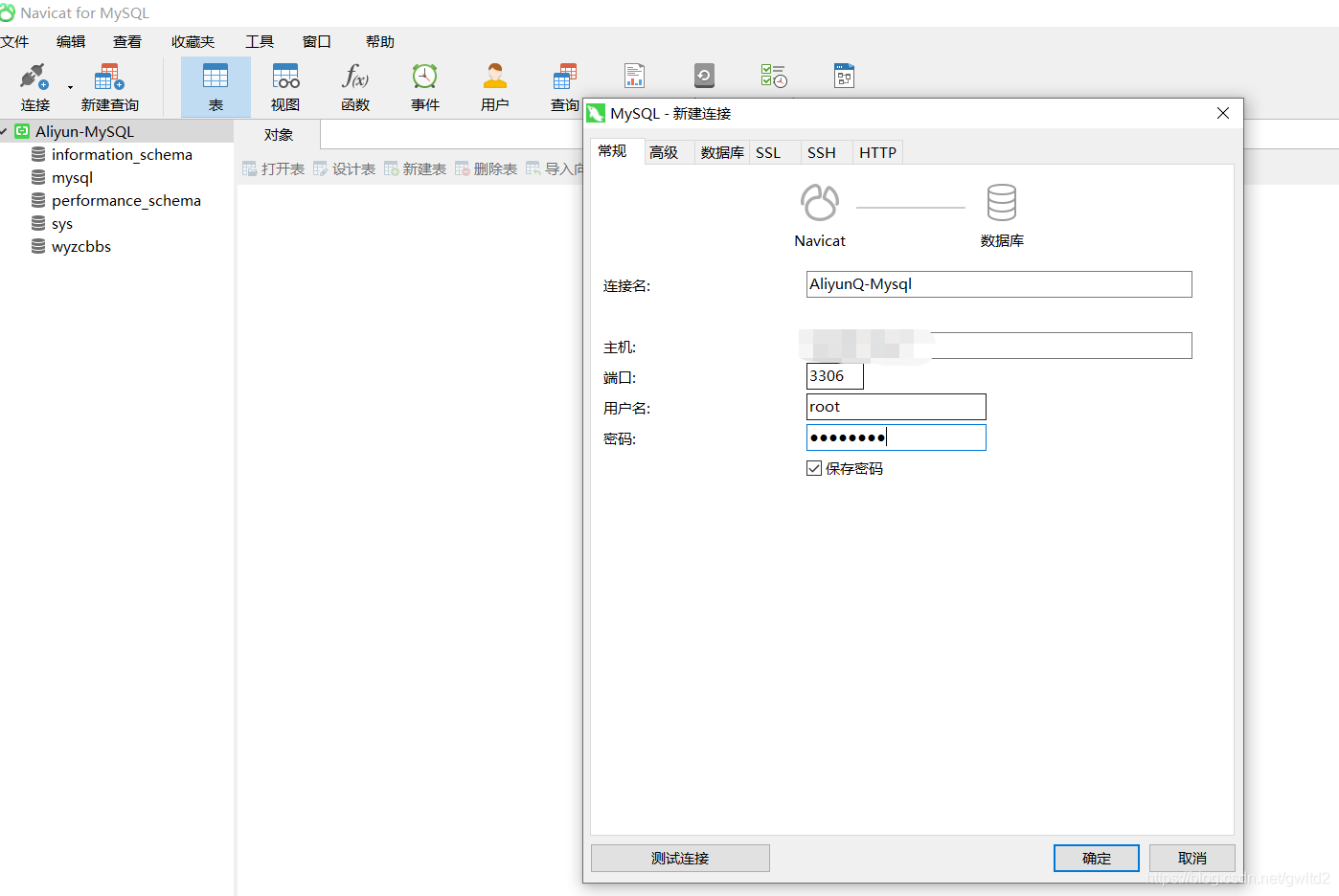Click the sys database cylinder icon
This screenshot has width=1339, height=896.
pyautogui.click(x=38, y=223)
